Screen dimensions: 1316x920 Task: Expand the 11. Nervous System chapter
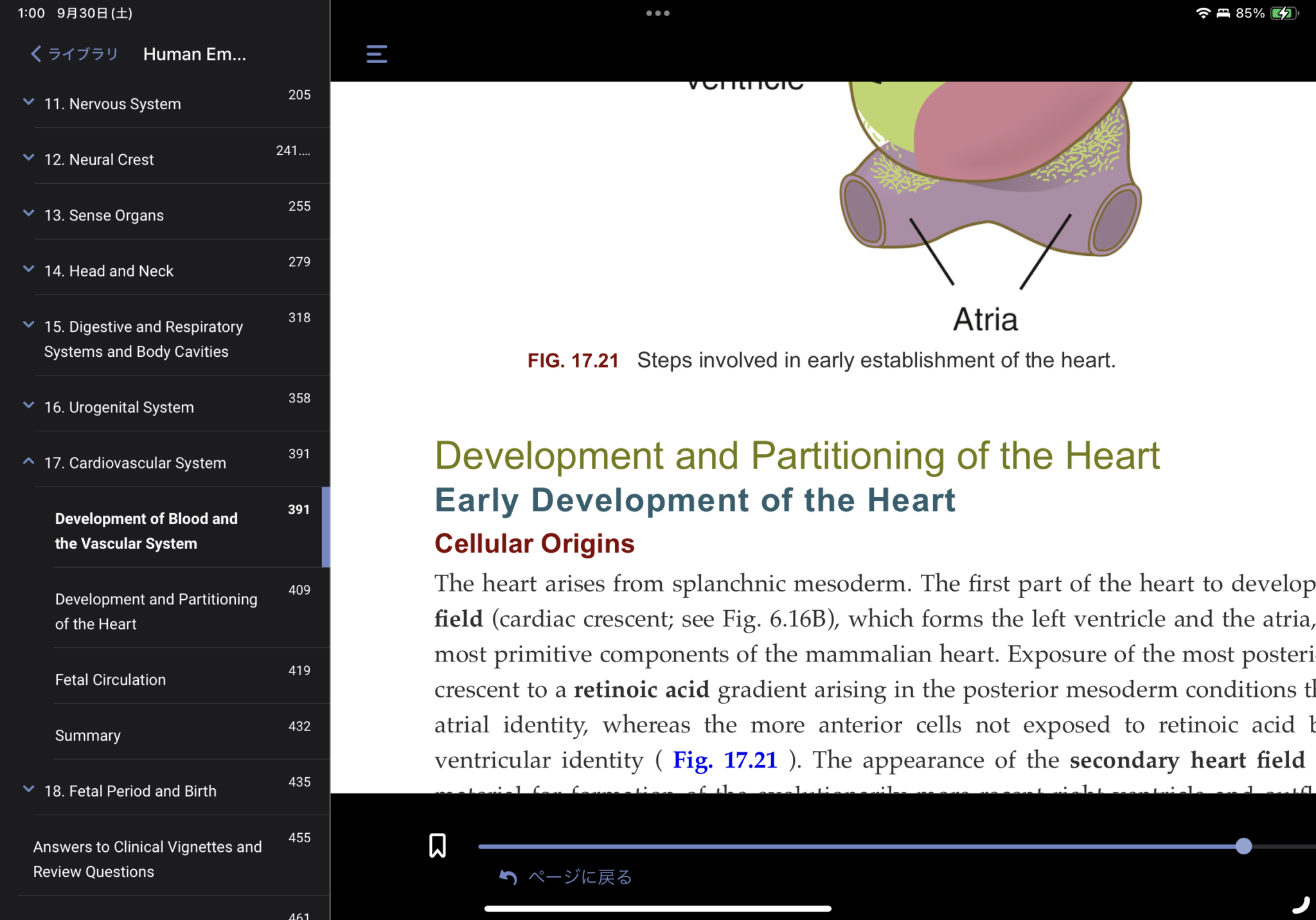click(x=28, y=102)
